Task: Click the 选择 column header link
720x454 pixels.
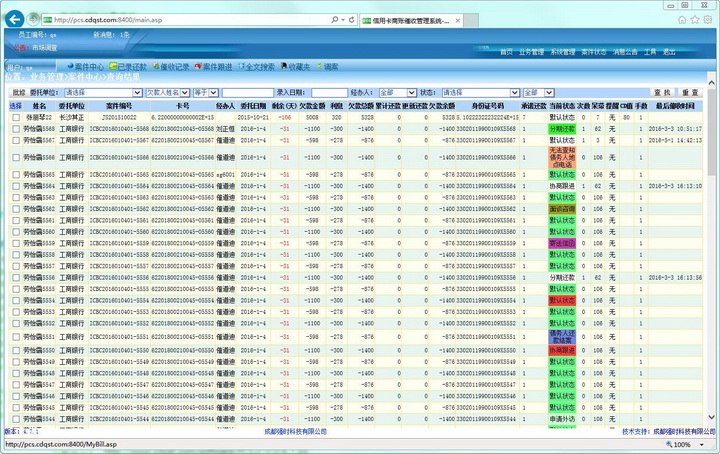Action: tap(16, 106)
